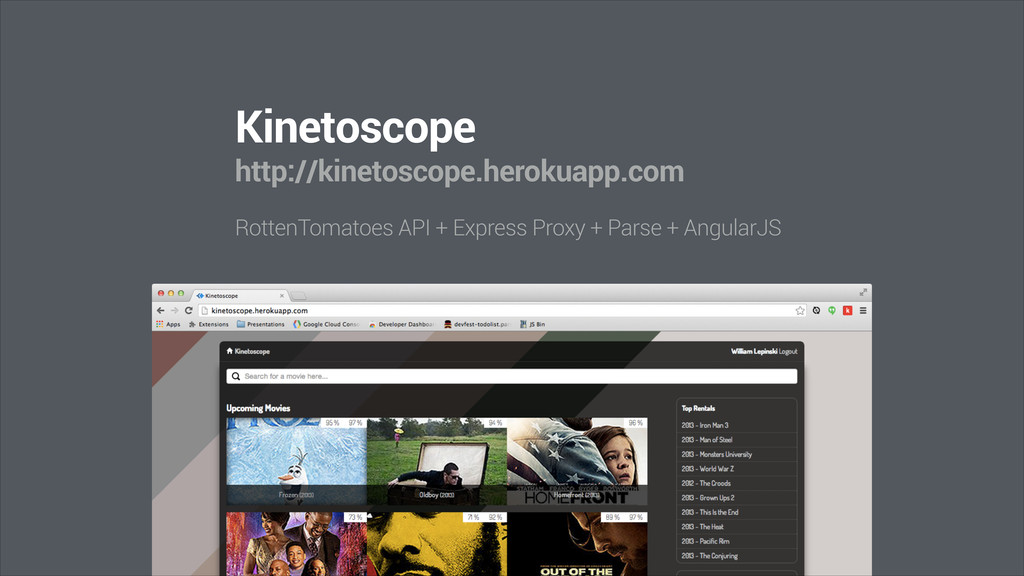Click the Top Rentals heading

pos(698,408)
